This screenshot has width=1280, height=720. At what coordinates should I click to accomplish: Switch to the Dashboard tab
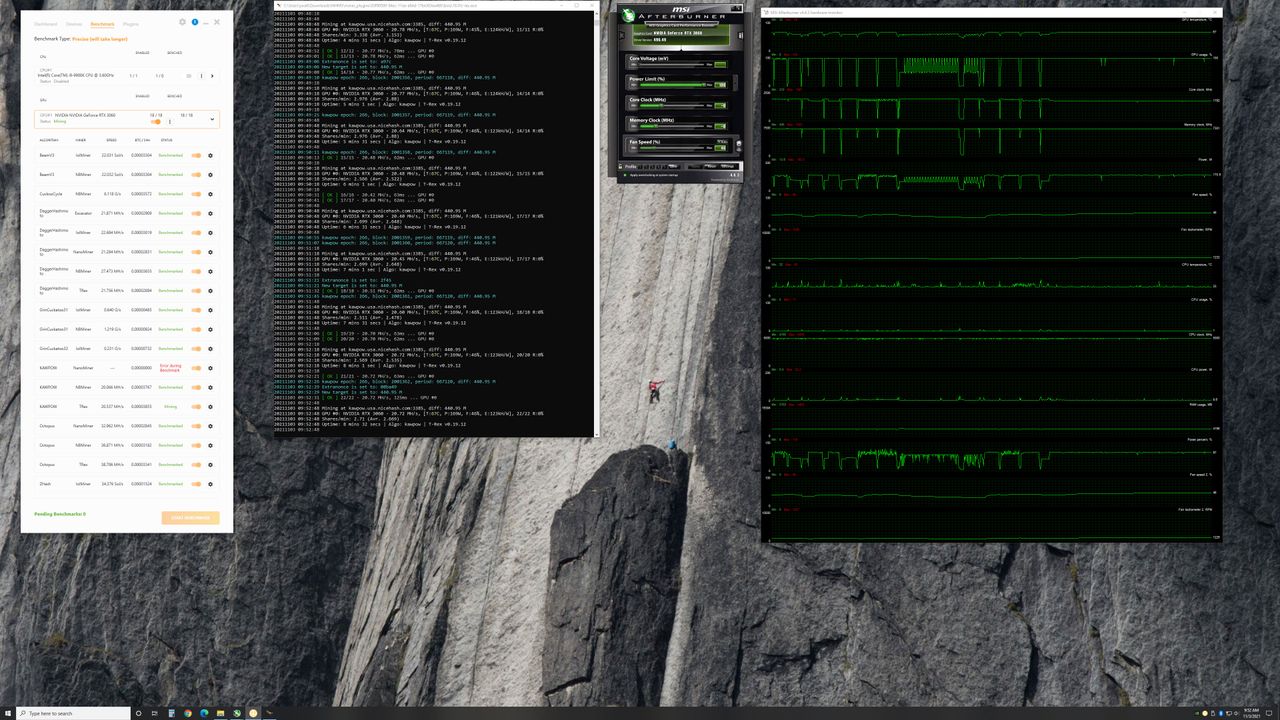point(46,22)
